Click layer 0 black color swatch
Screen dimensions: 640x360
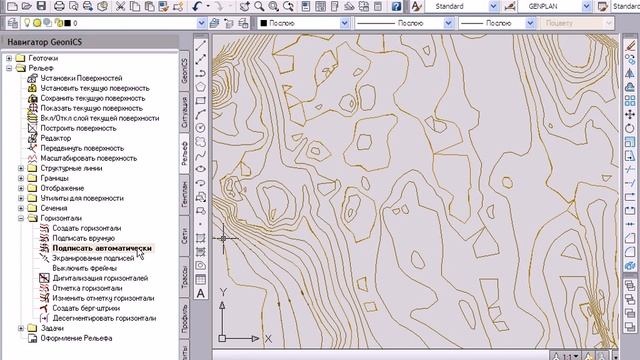[67, 23]
